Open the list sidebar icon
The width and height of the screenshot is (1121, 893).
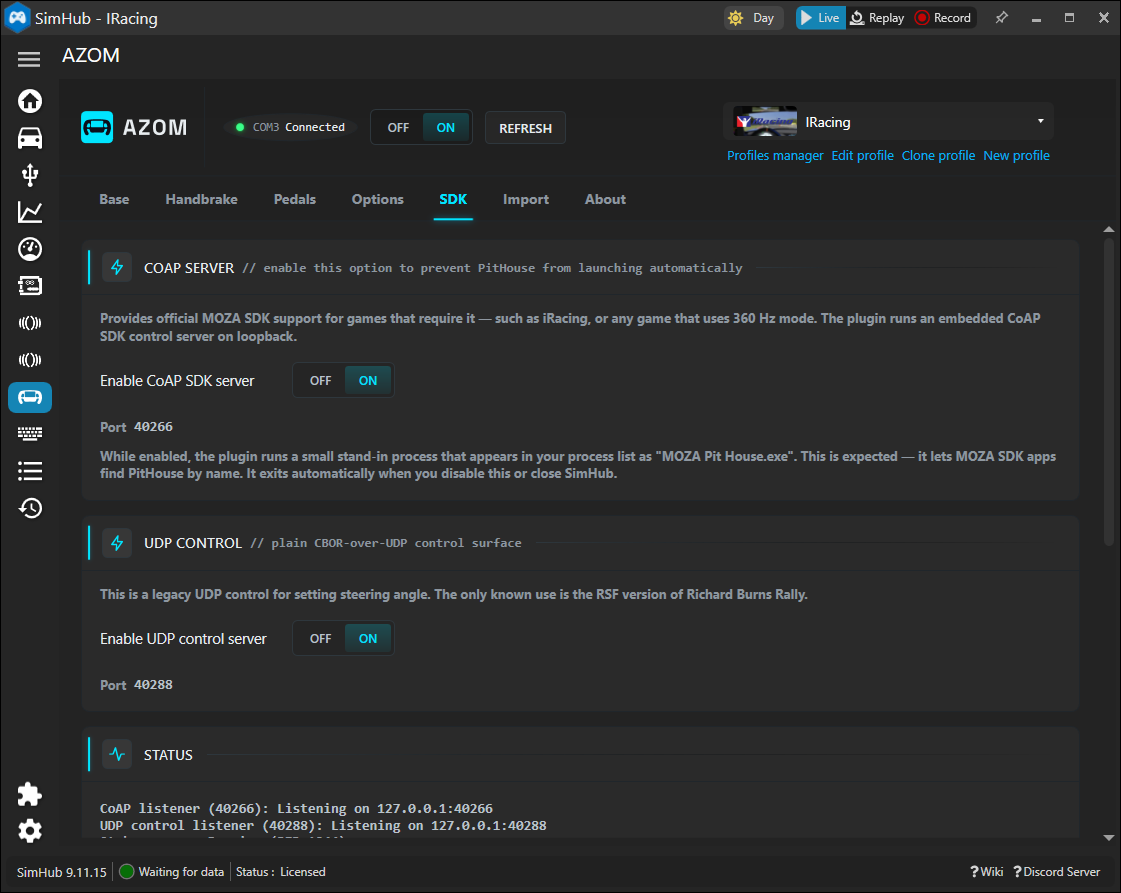[30, 471]
